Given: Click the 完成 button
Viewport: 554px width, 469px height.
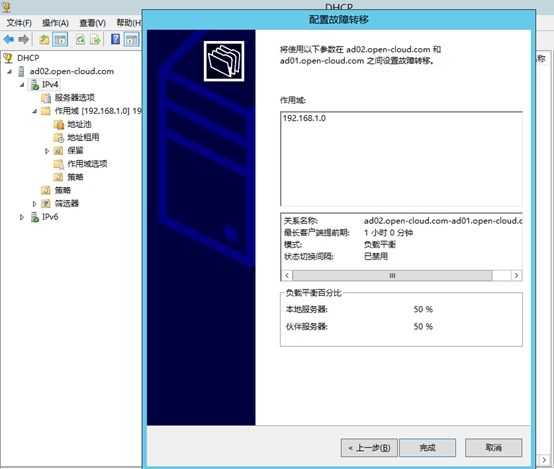Looking at the screenshot, I should [x=428, y=448].
